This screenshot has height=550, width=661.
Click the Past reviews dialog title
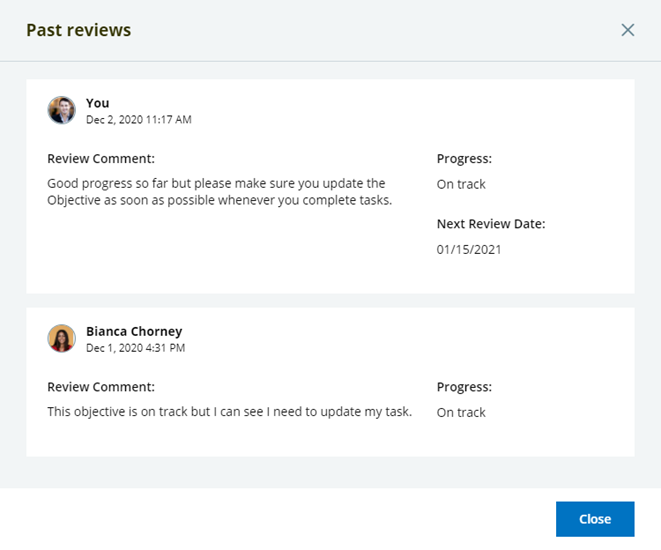pos(78,30)
